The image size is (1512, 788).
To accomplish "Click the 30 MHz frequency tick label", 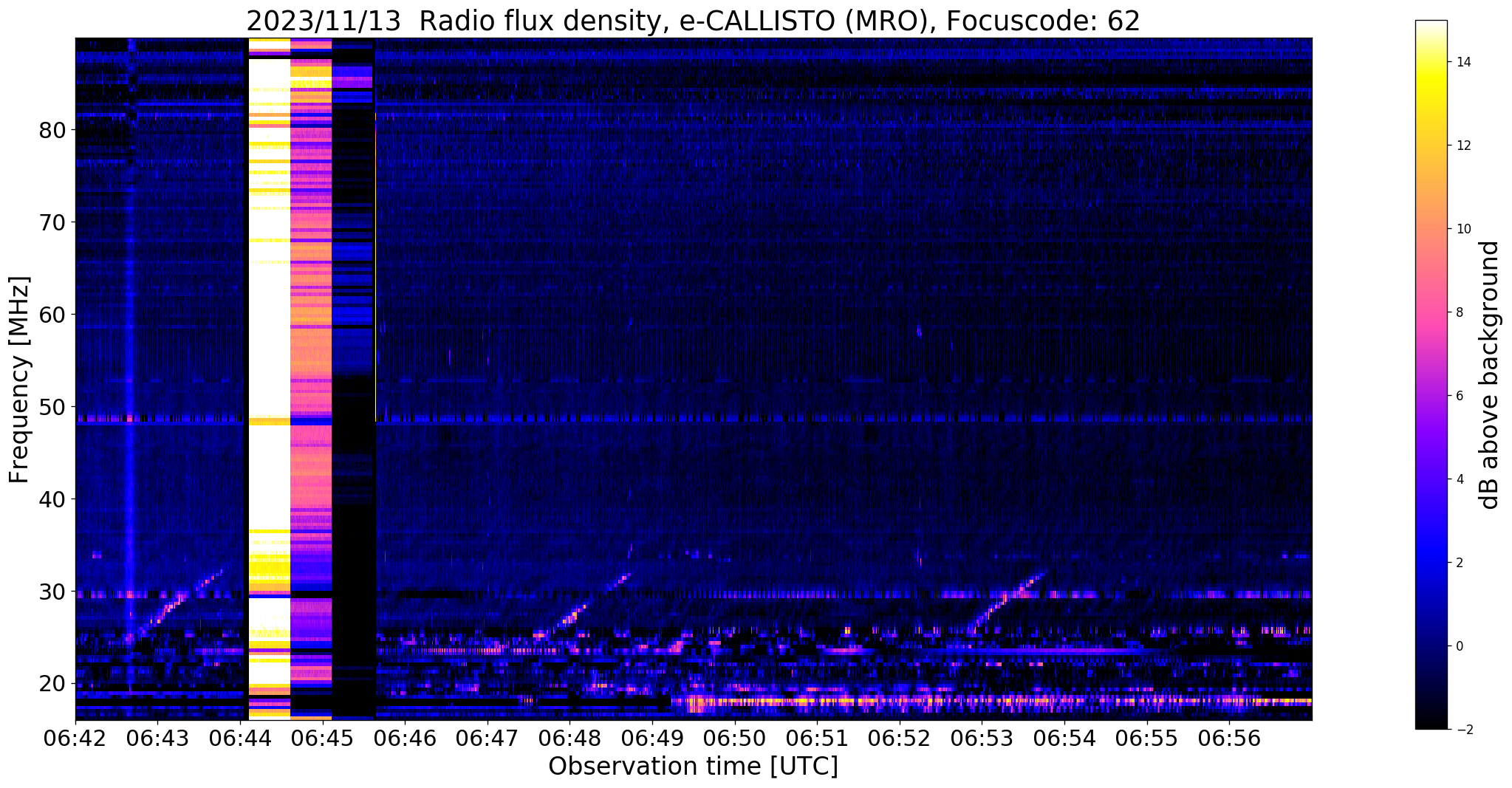I will point(52,592).
